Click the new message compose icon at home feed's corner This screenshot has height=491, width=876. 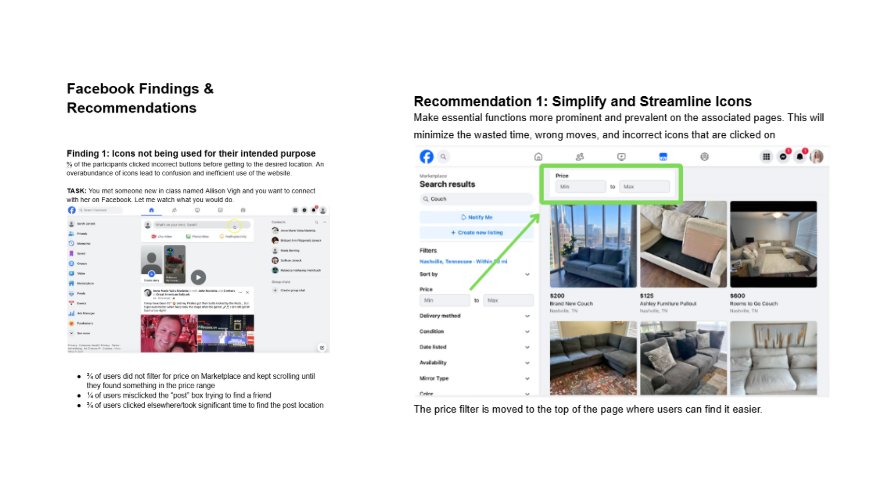pyautogui.click(x=322, y=347)
